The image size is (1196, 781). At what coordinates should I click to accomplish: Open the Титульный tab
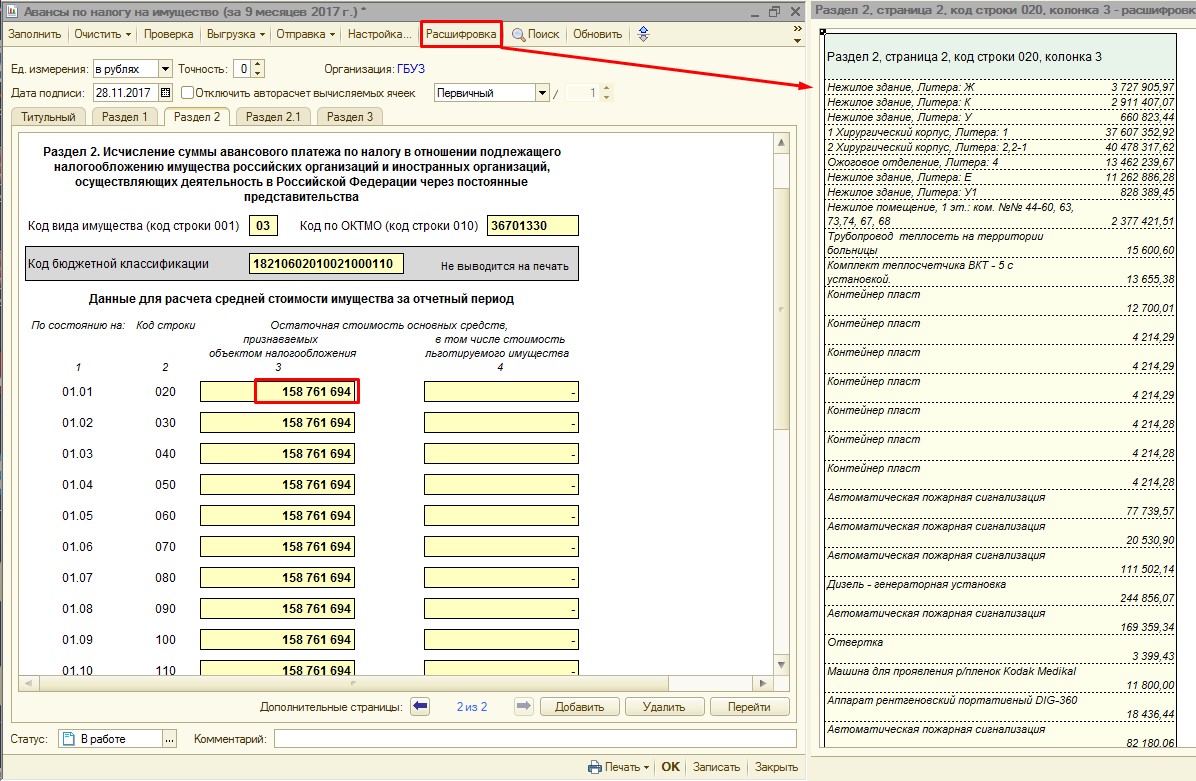(x=48, y=117)
